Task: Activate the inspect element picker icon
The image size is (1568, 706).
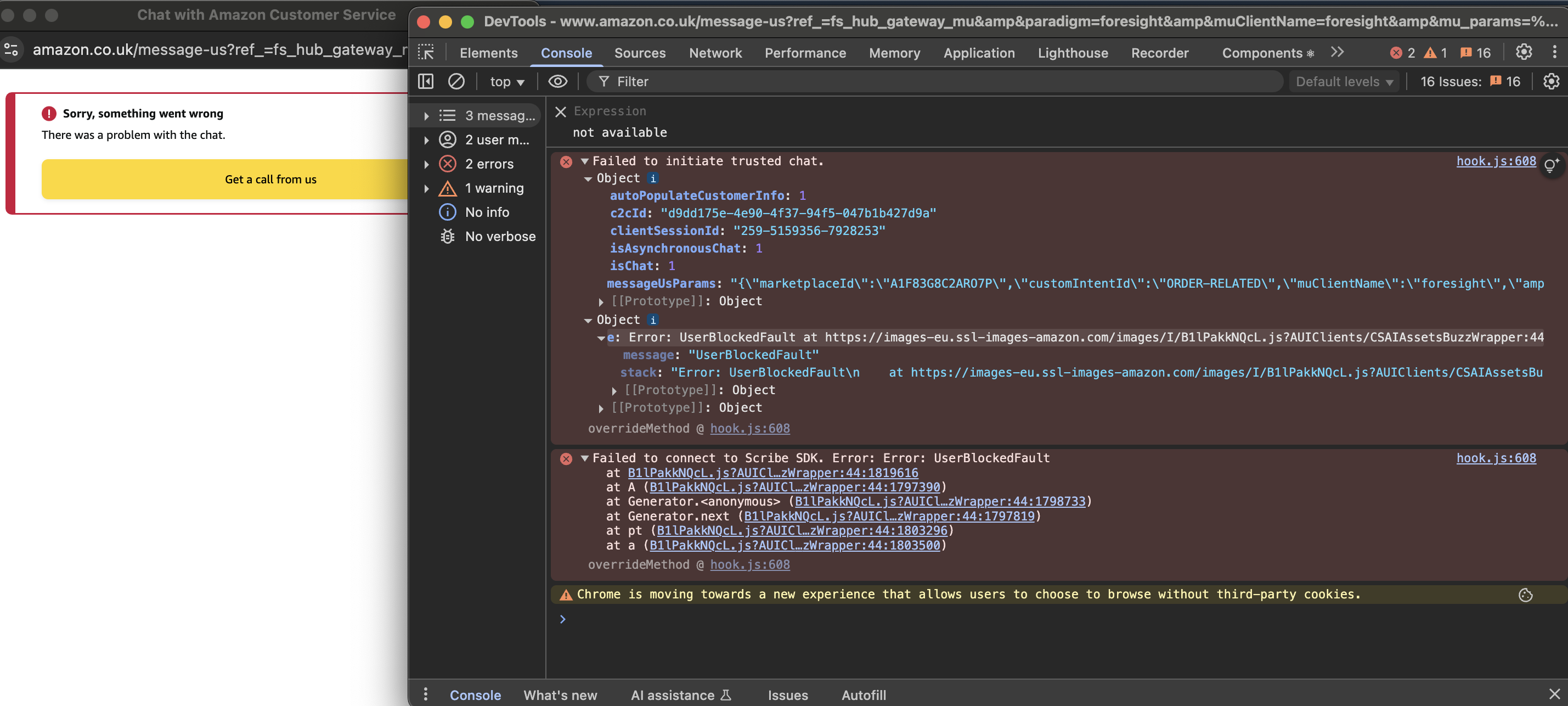Action: coord(426,53)
